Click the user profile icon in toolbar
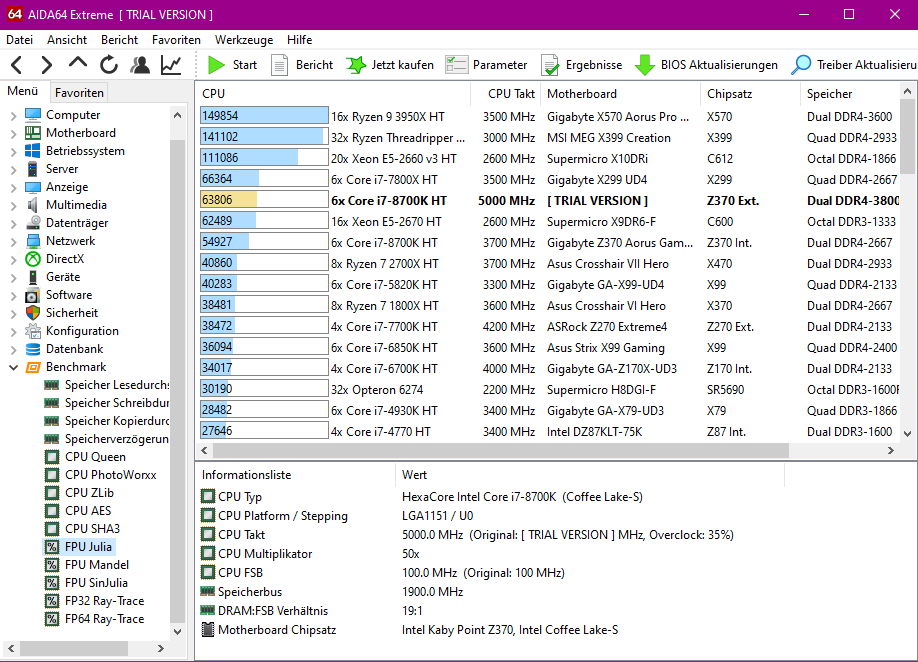 140,65
